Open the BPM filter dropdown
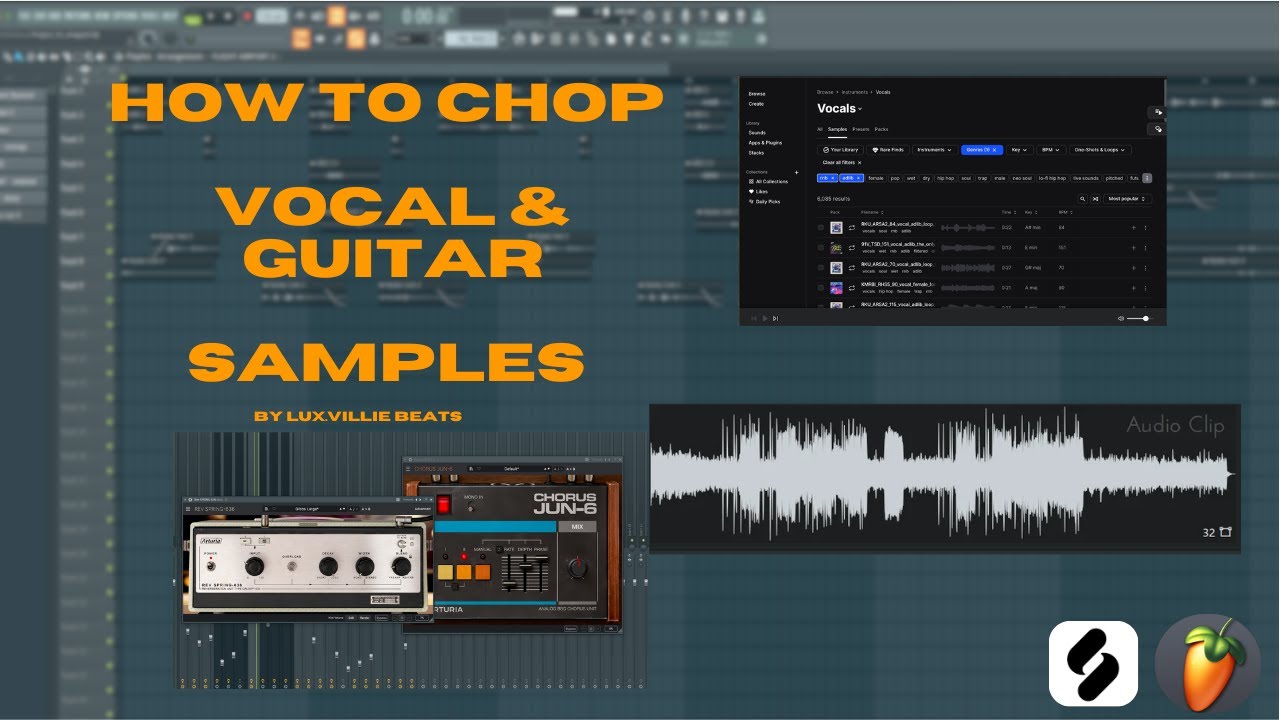Viewport: 1280px width, 720px height. [x=1051, y=150]
